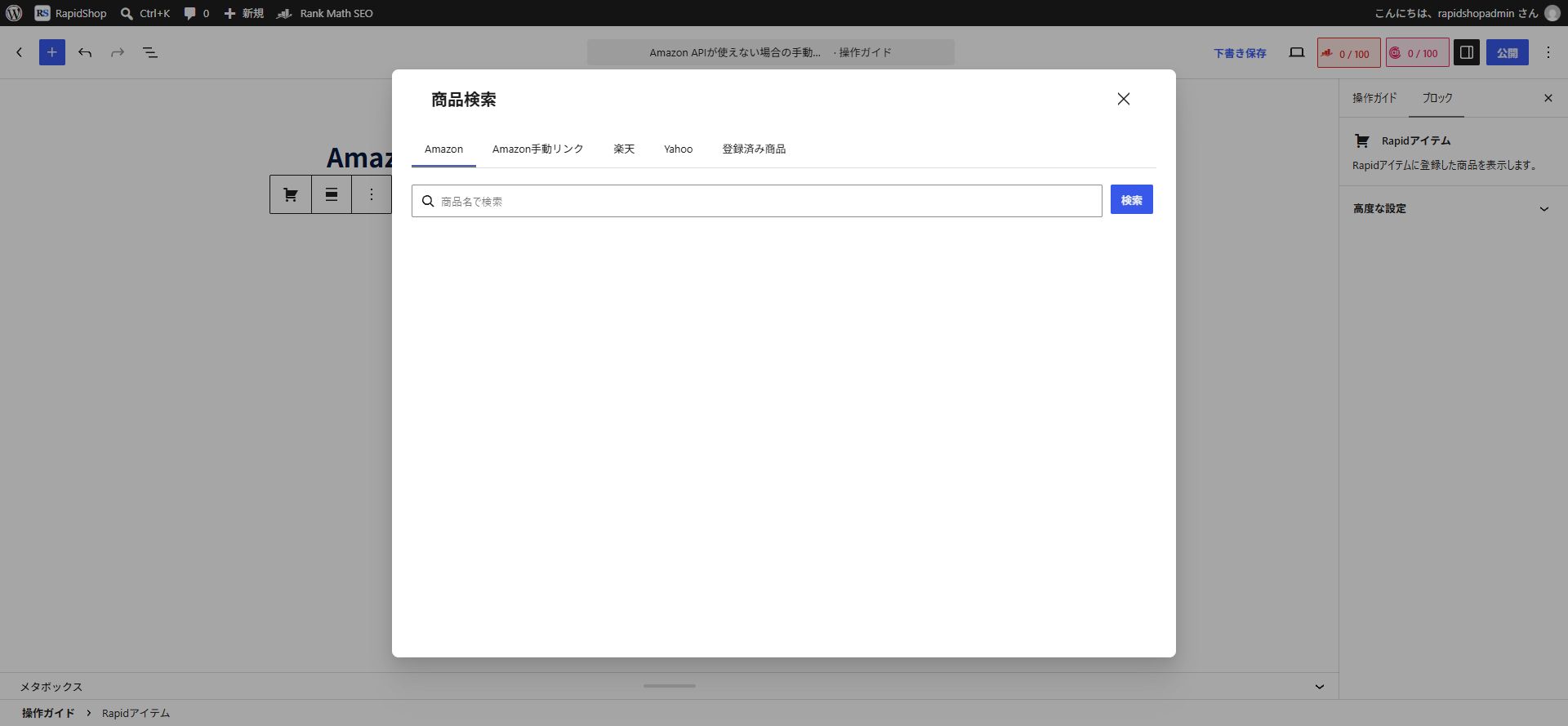Open the document overview list view
This screenshot has width=1568, height=726.
(150, 52)
